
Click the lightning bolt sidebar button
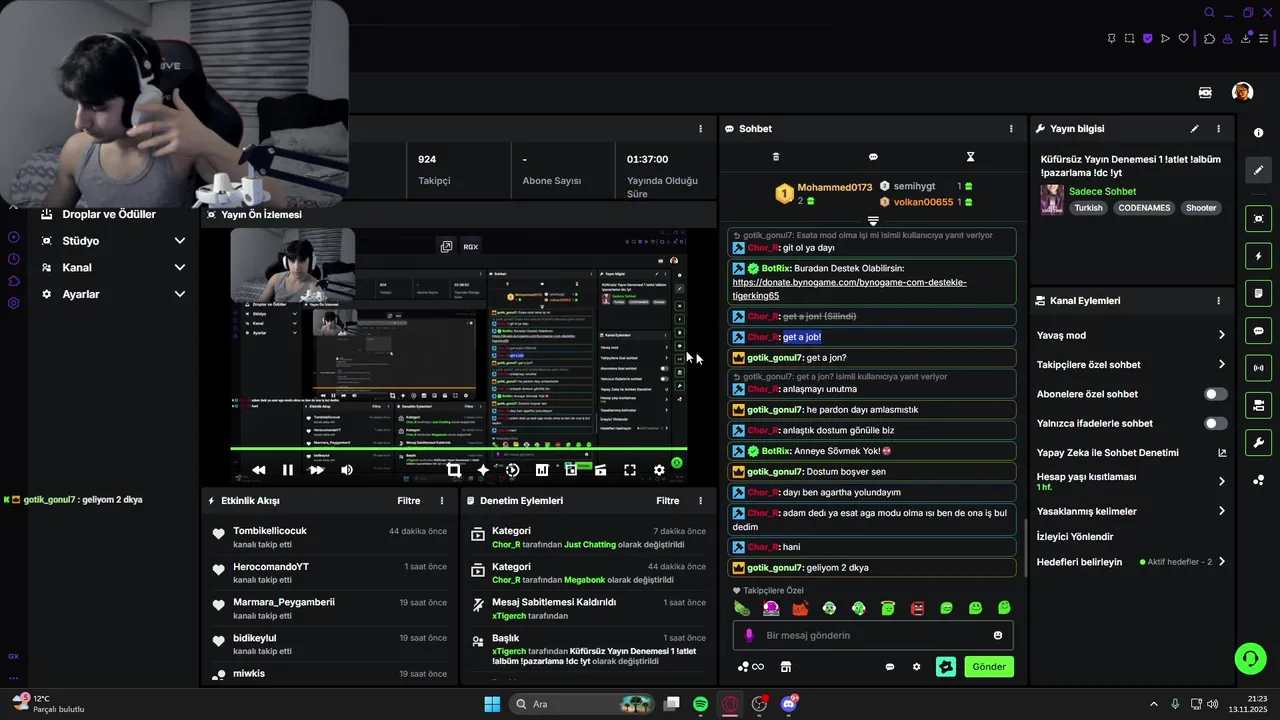click(x=1258, y=256)
